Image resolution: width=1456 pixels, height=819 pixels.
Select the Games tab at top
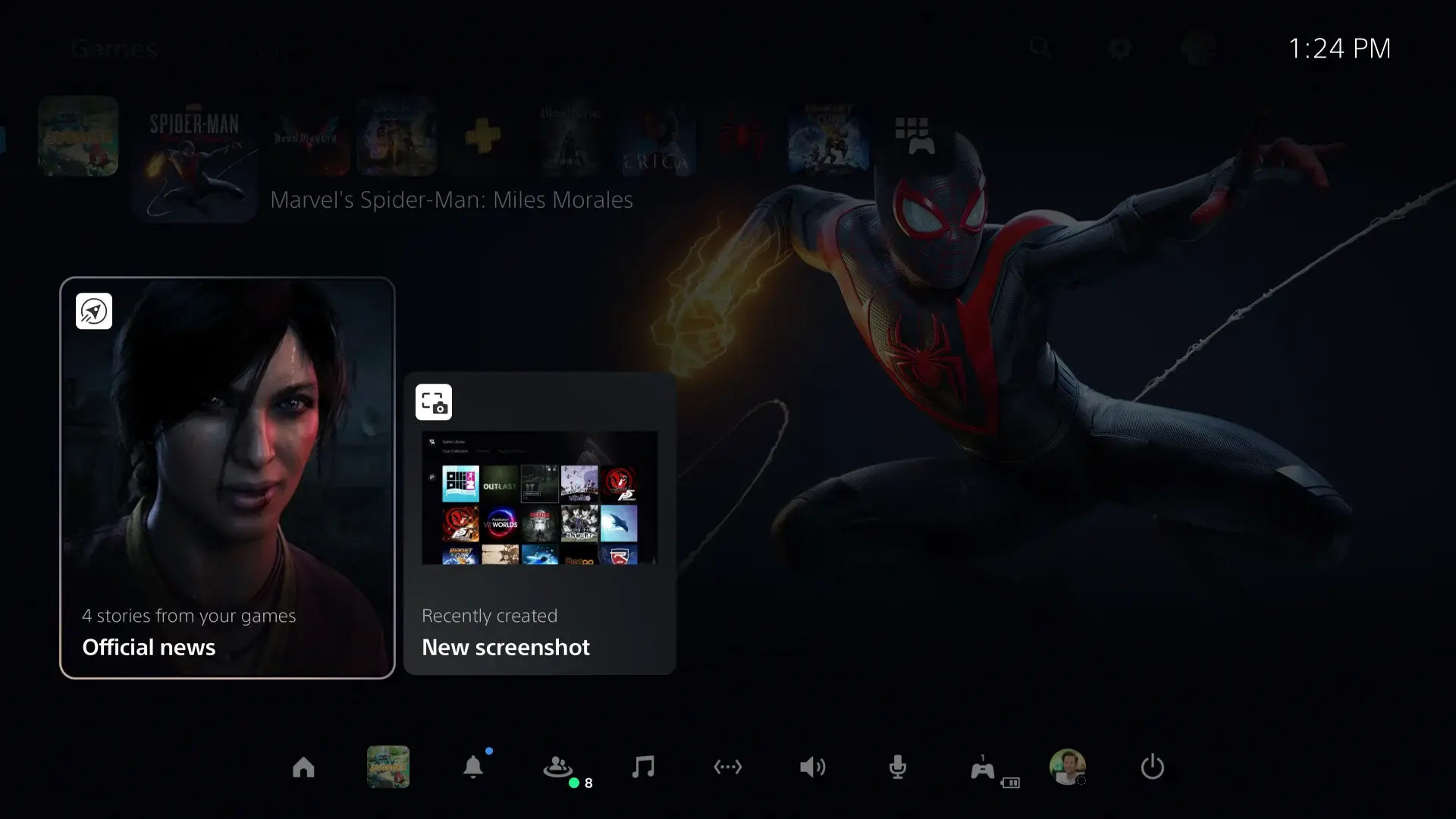pos(115,49)
